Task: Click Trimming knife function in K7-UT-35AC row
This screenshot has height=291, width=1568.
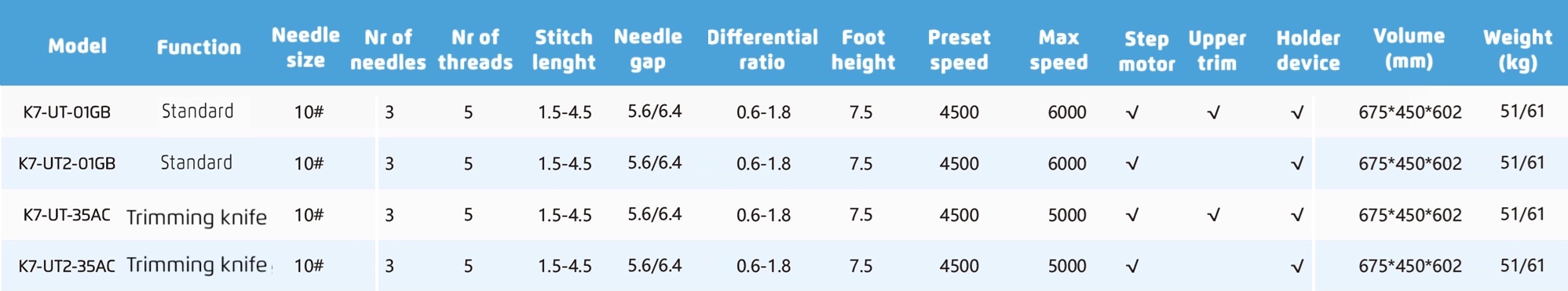Action: (x=196, y=217)
